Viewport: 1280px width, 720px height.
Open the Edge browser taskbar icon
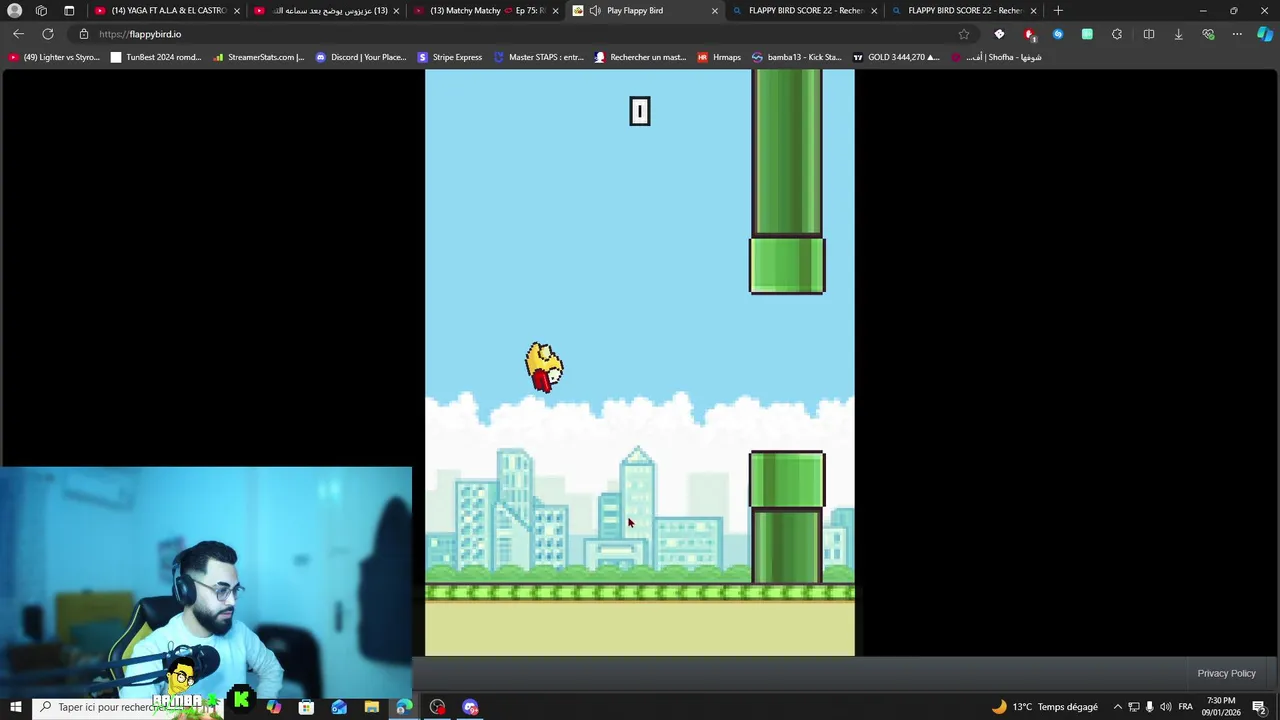point(404,707)
